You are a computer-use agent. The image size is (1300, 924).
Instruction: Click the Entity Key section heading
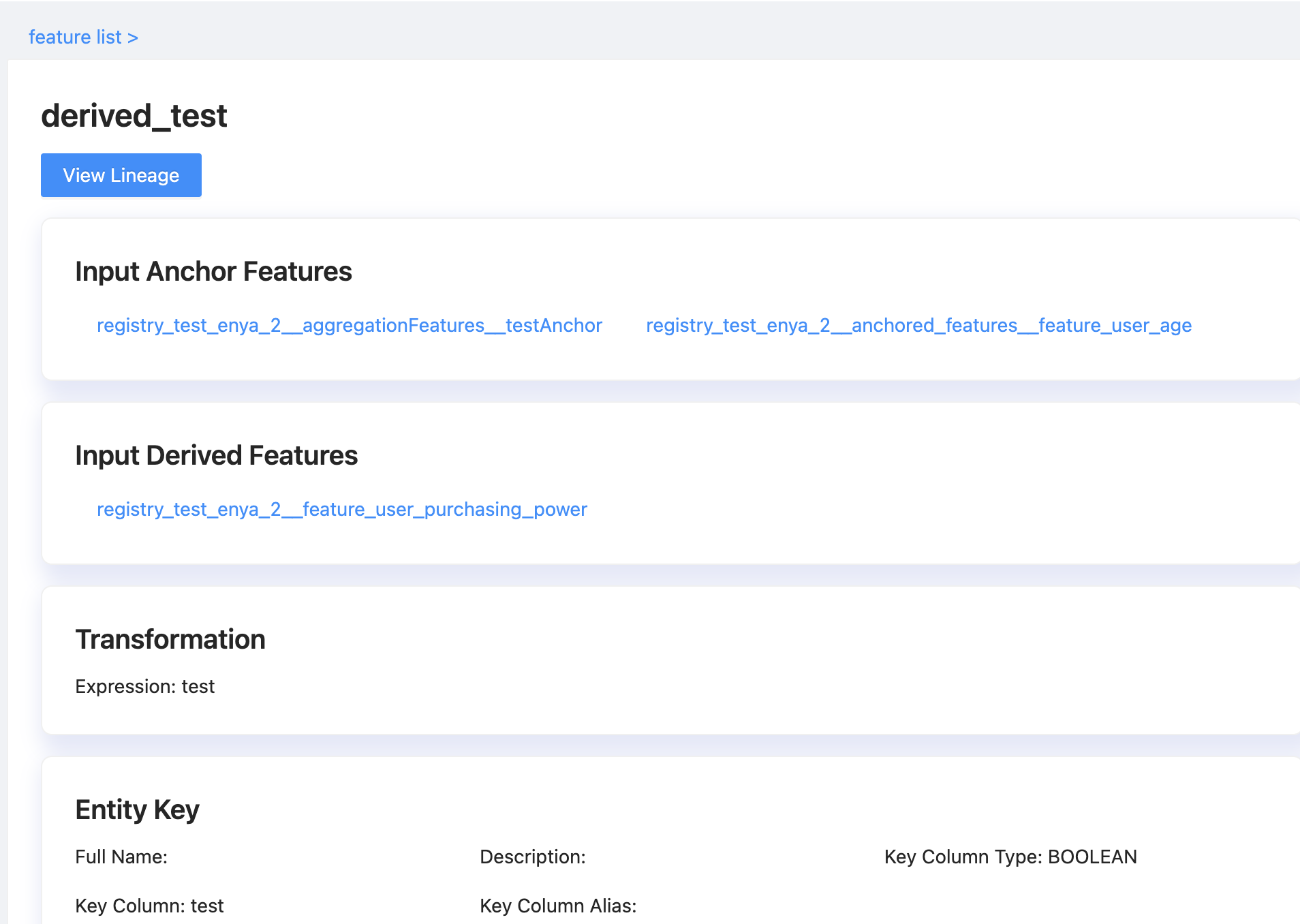point(137,810)
